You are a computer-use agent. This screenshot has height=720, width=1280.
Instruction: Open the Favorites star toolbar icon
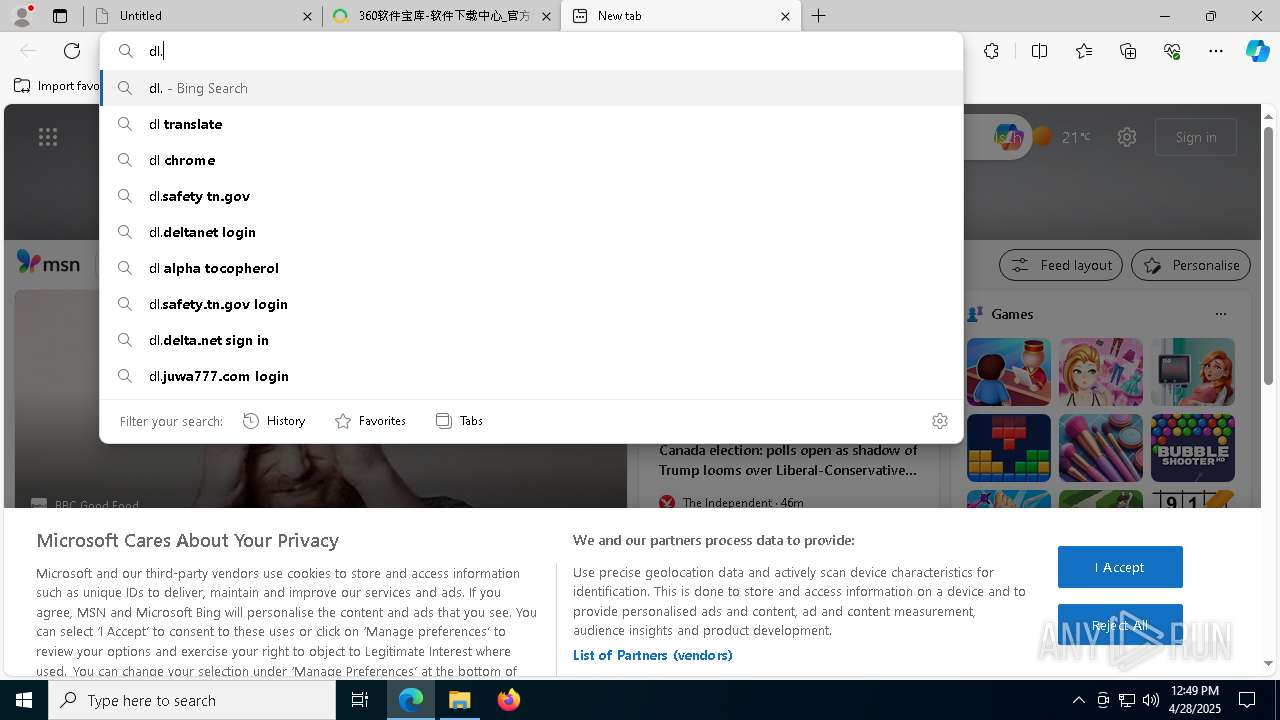point(1084,51)
